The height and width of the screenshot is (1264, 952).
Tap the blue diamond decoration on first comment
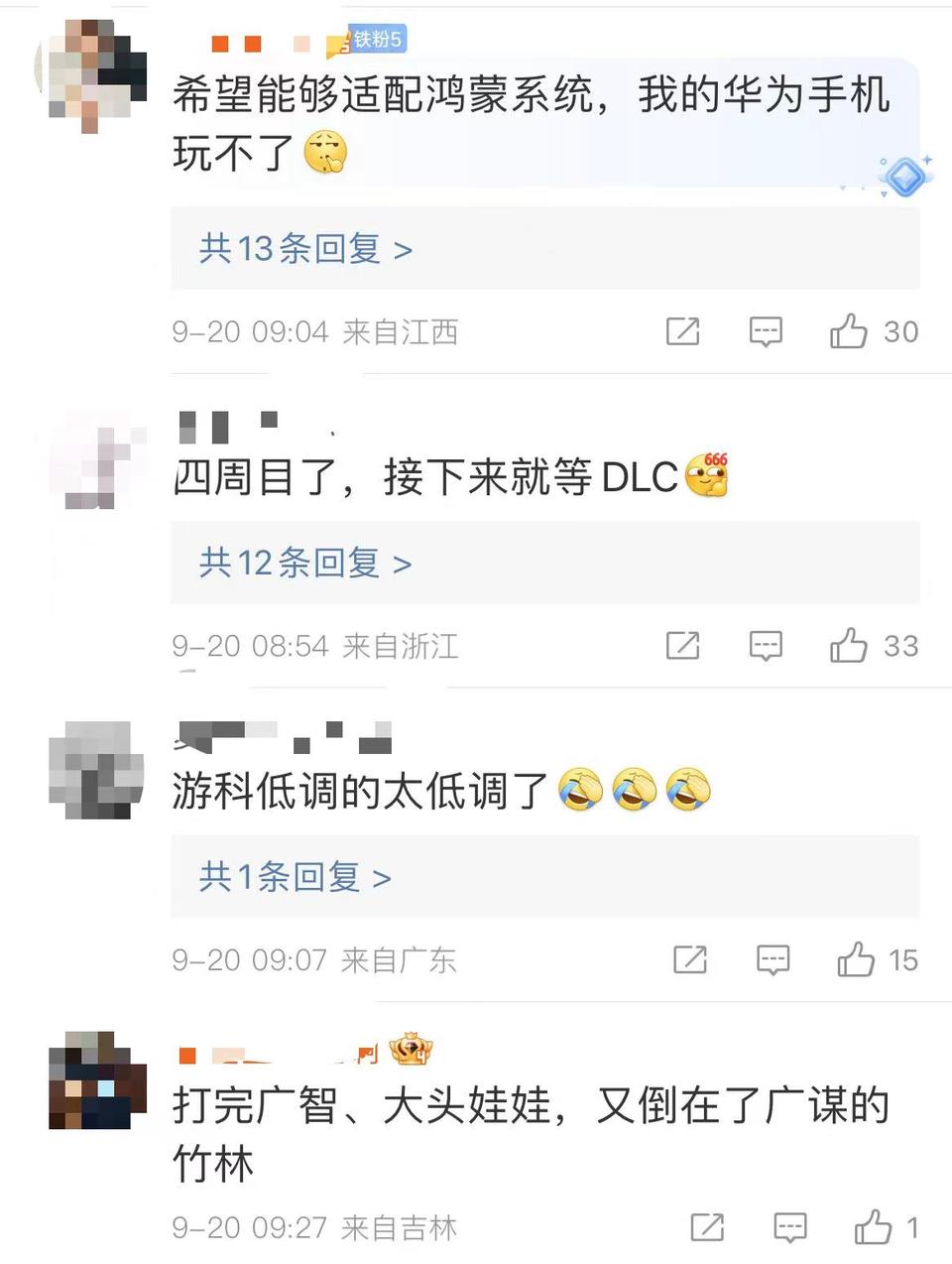pyautogui.click(x=905, y=177)
